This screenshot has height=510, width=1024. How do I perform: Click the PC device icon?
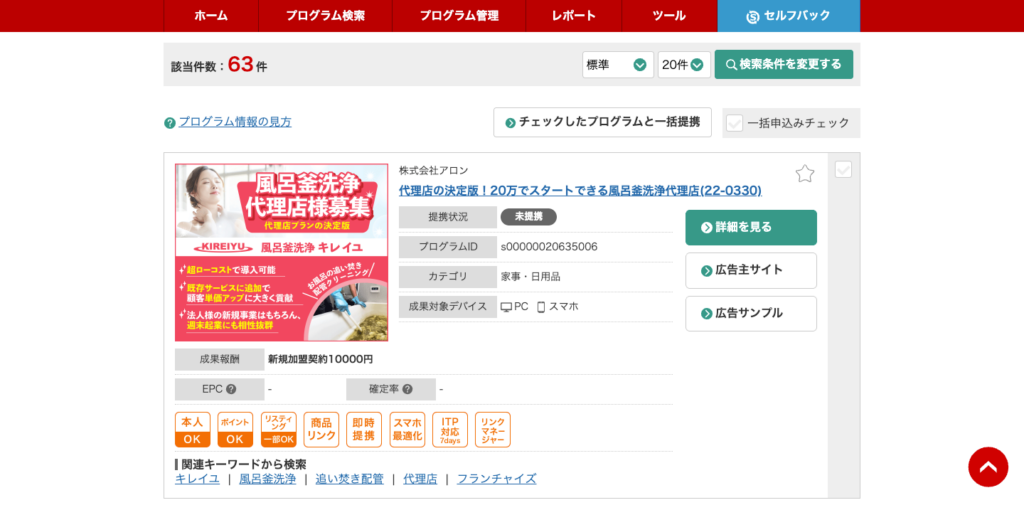click(506, 307)
